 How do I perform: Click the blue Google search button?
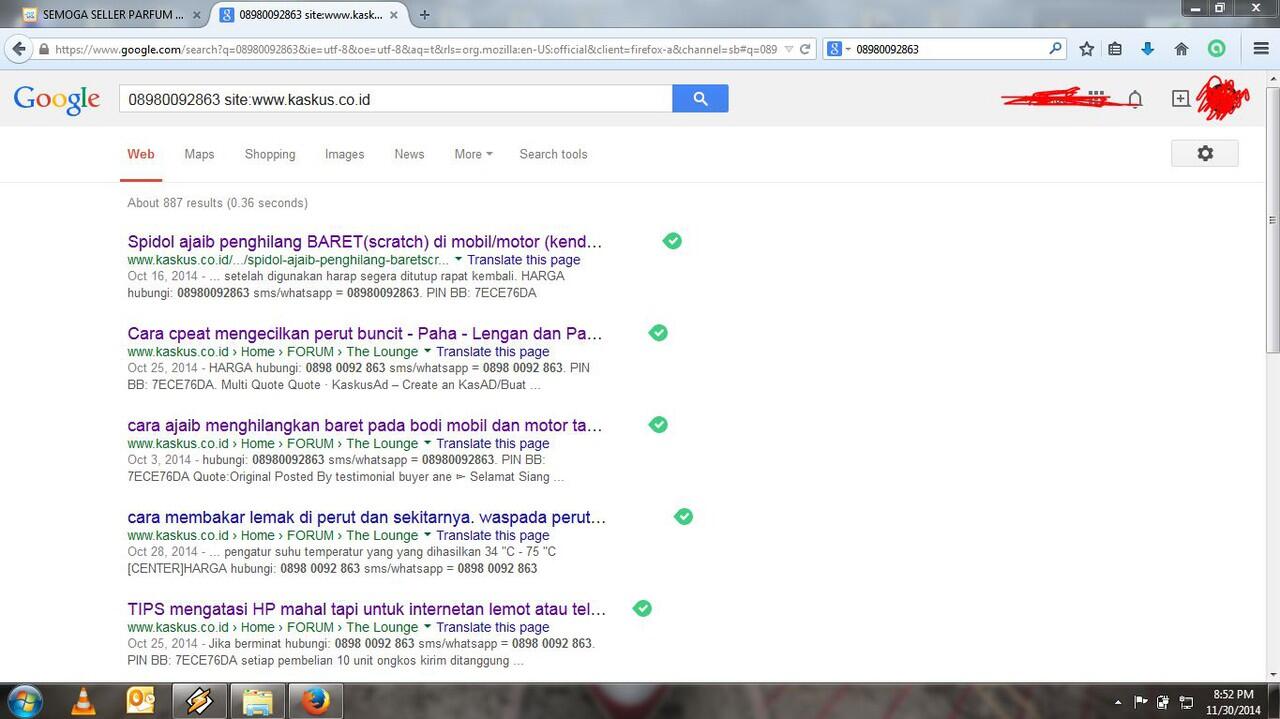700,99
